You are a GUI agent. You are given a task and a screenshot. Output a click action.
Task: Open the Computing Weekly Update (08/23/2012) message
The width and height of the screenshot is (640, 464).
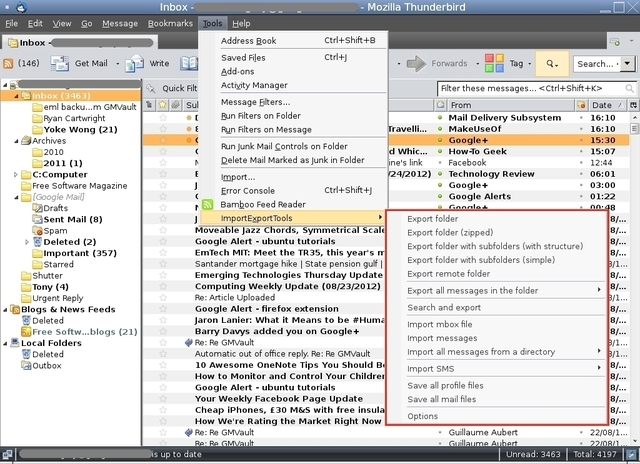pos(287,286)
